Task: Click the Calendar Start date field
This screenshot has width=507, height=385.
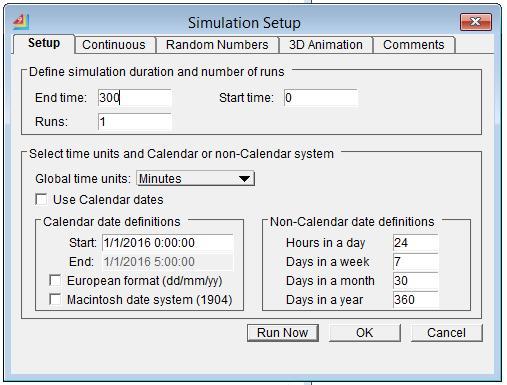Action: coord(168,243)
